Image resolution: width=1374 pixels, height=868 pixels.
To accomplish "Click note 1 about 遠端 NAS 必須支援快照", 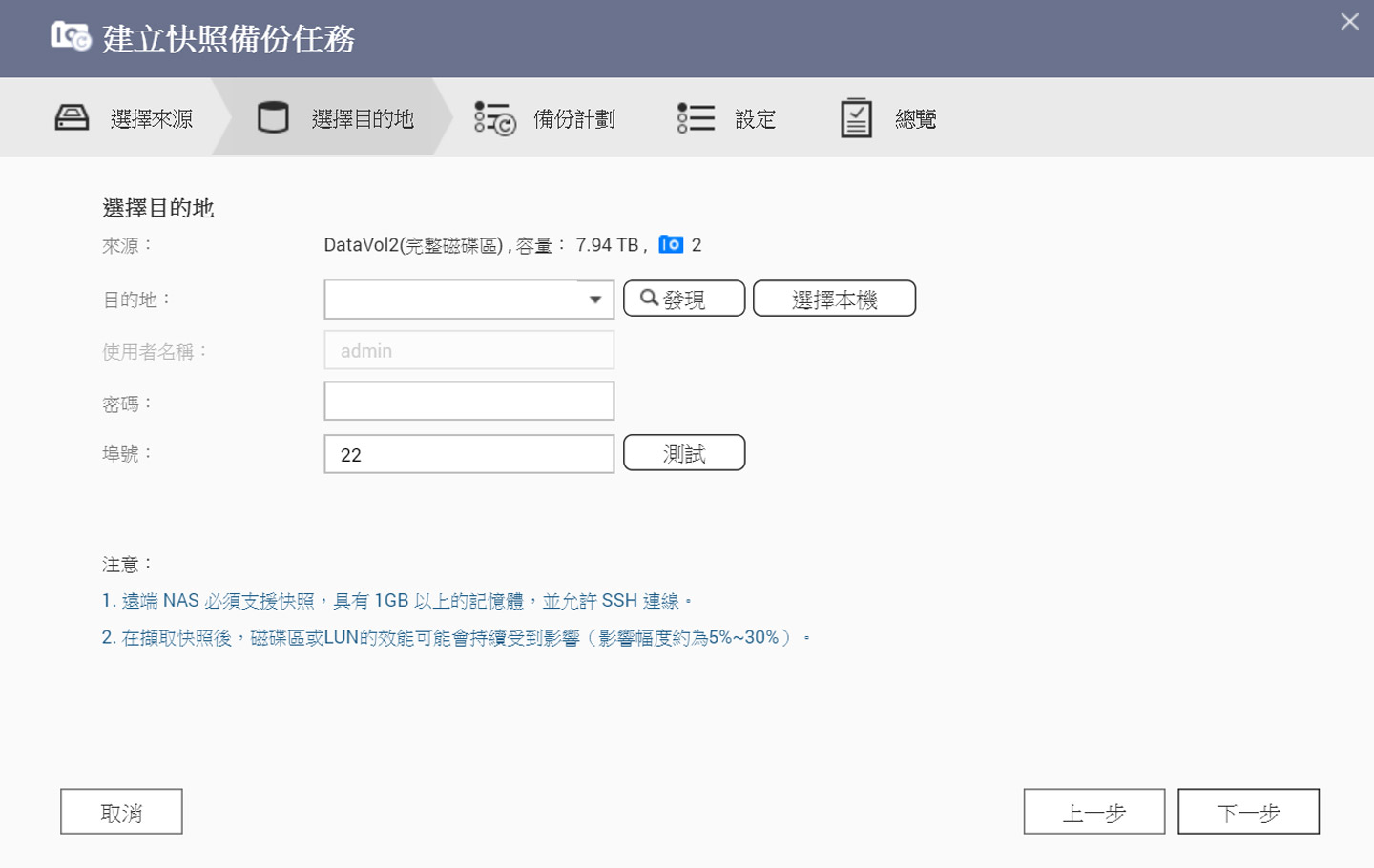I will 397,601.
